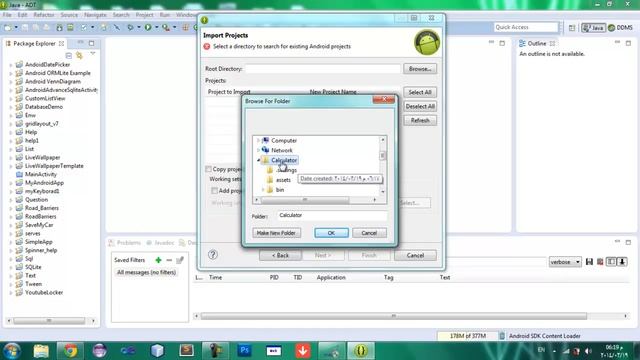Open the Refactor menu
This screenshot has width=640, height=360.
pos(44,15)
